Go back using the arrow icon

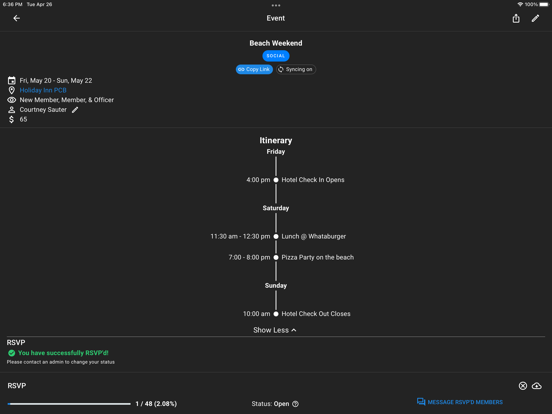point(17,18)
